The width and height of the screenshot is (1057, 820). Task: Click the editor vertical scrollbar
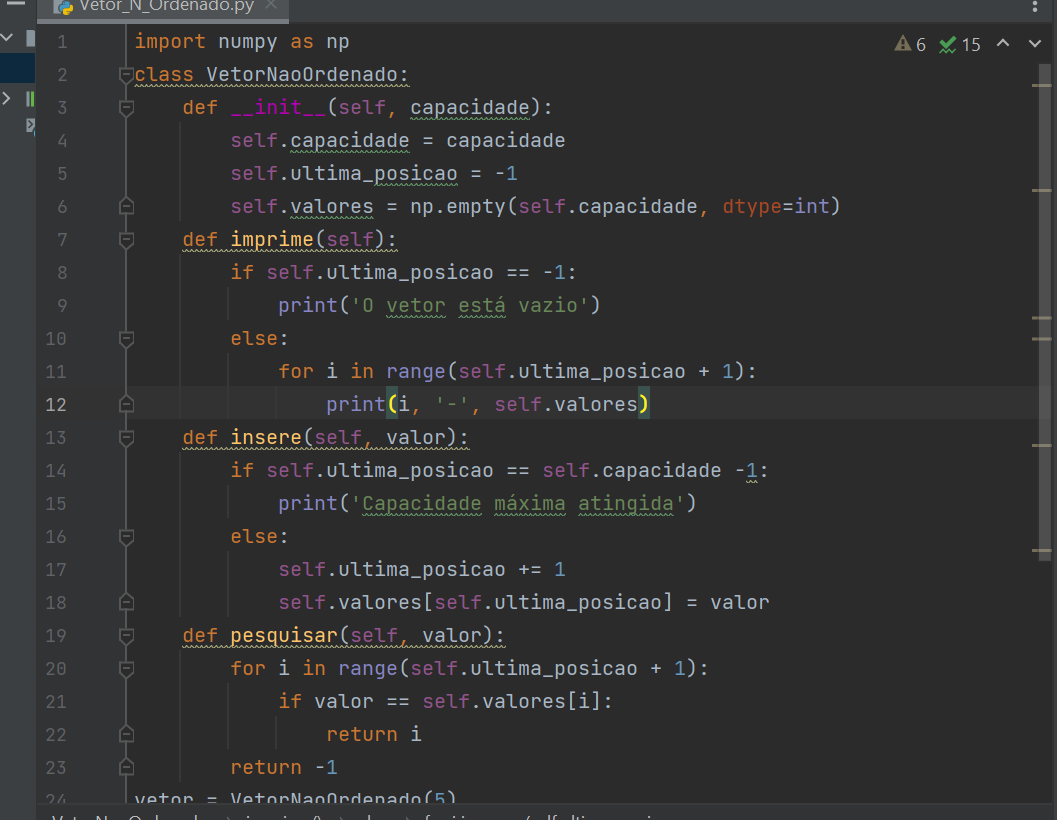click(1045, 310)
